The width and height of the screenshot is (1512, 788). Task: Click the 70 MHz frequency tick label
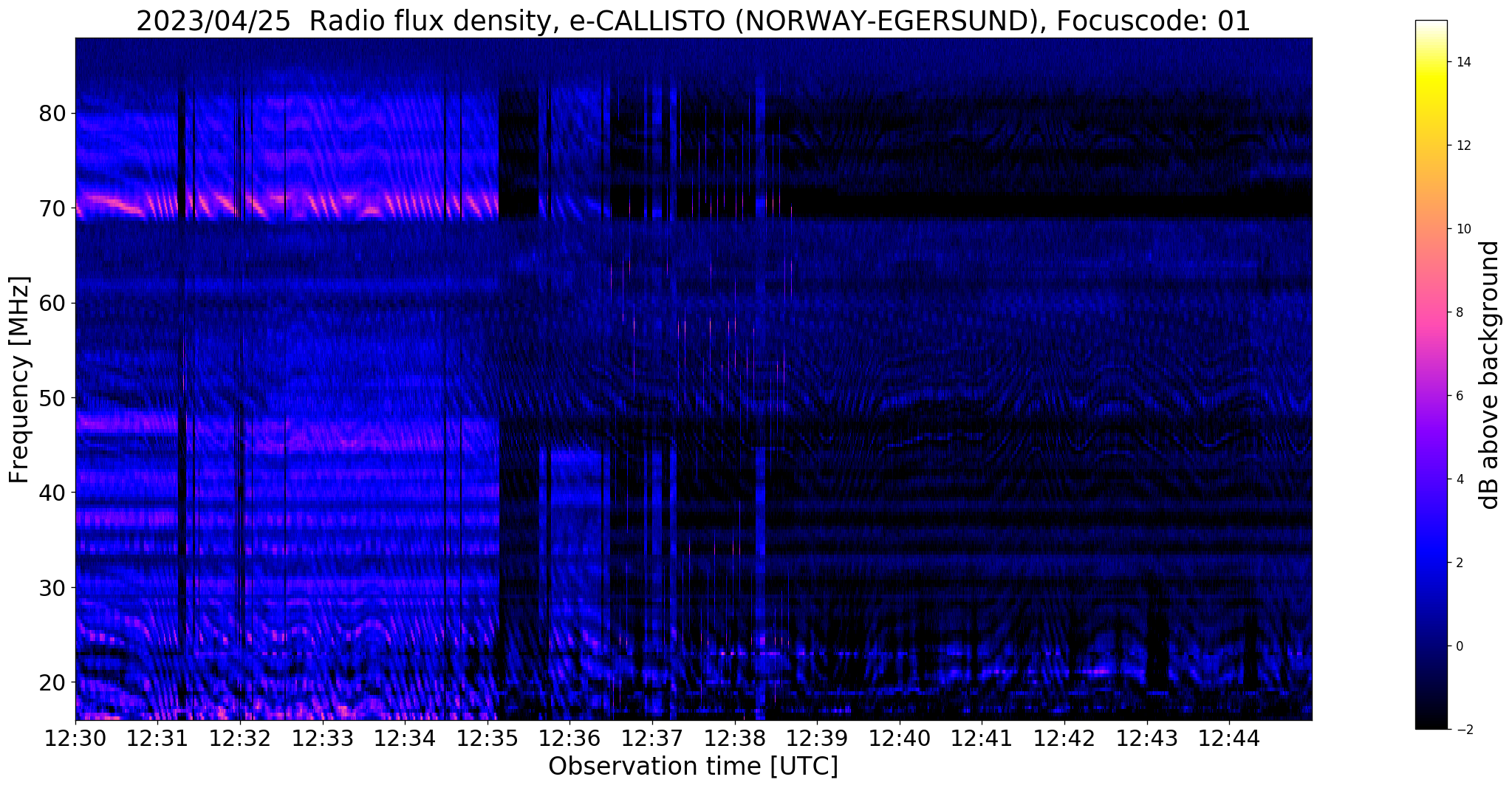click(x=52, y=208)
